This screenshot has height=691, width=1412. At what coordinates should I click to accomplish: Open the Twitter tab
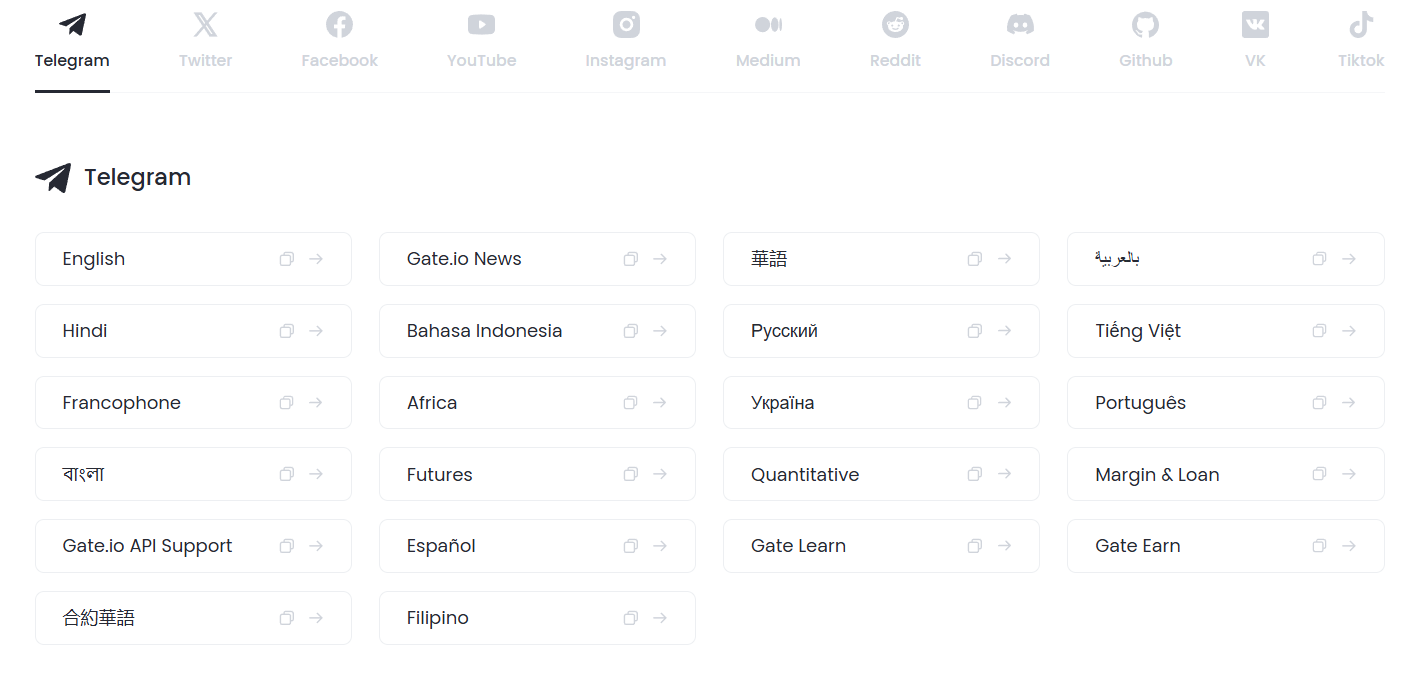205,41
